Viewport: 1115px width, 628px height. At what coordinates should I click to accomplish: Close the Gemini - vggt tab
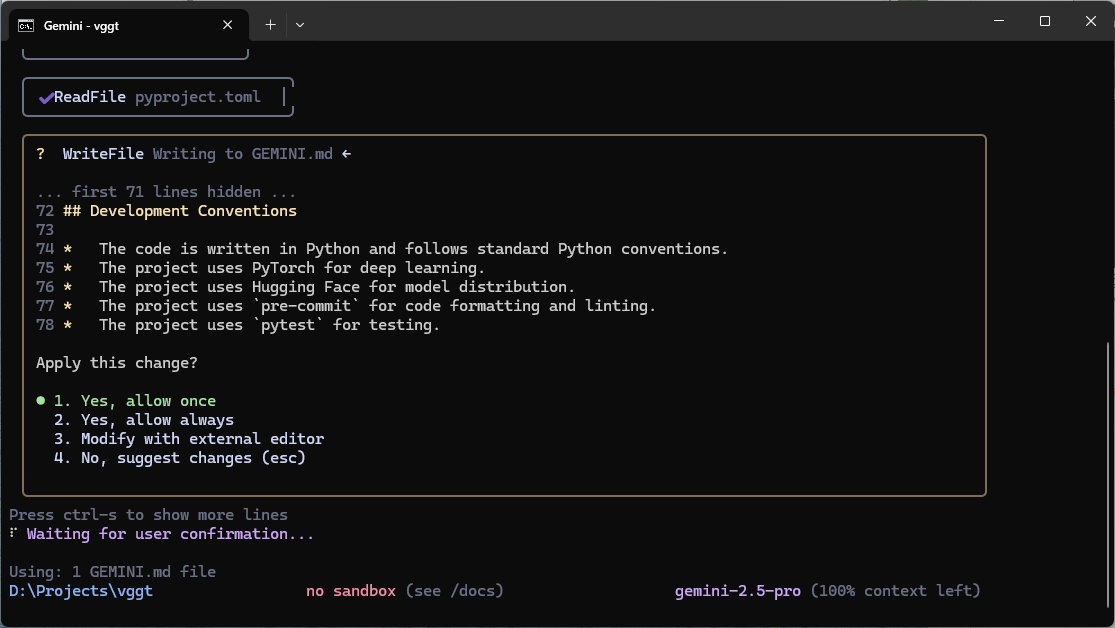228,25
